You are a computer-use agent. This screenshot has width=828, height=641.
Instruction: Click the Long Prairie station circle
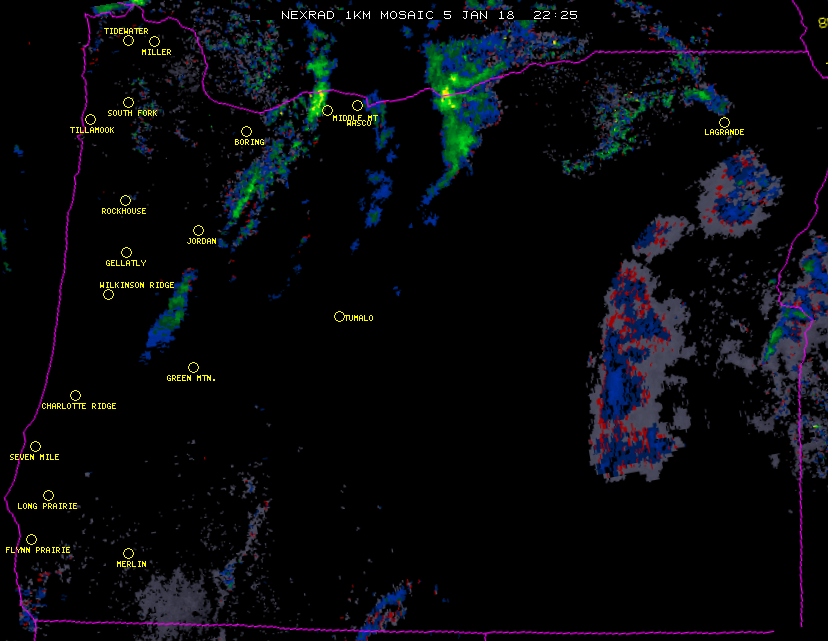coord(48,495)
